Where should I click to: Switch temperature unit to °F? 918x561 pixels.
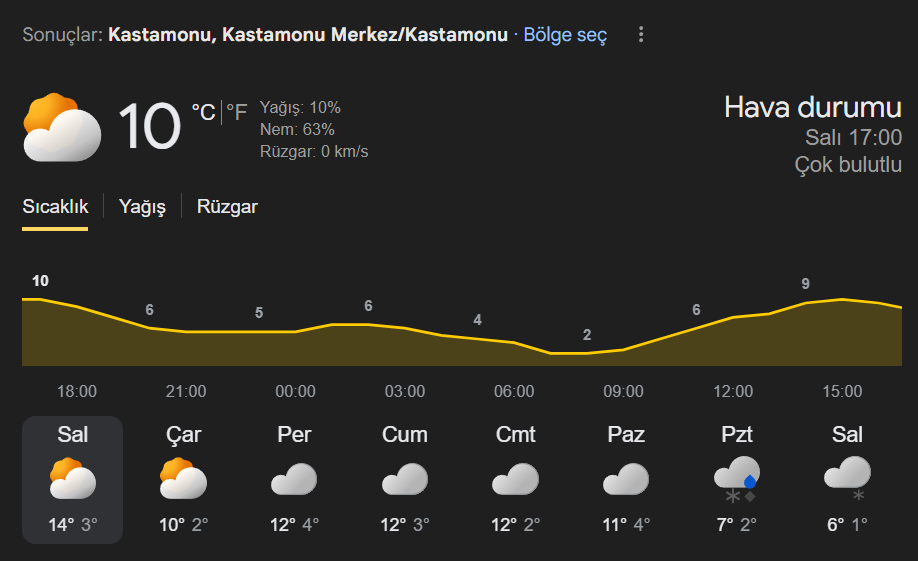237,112
